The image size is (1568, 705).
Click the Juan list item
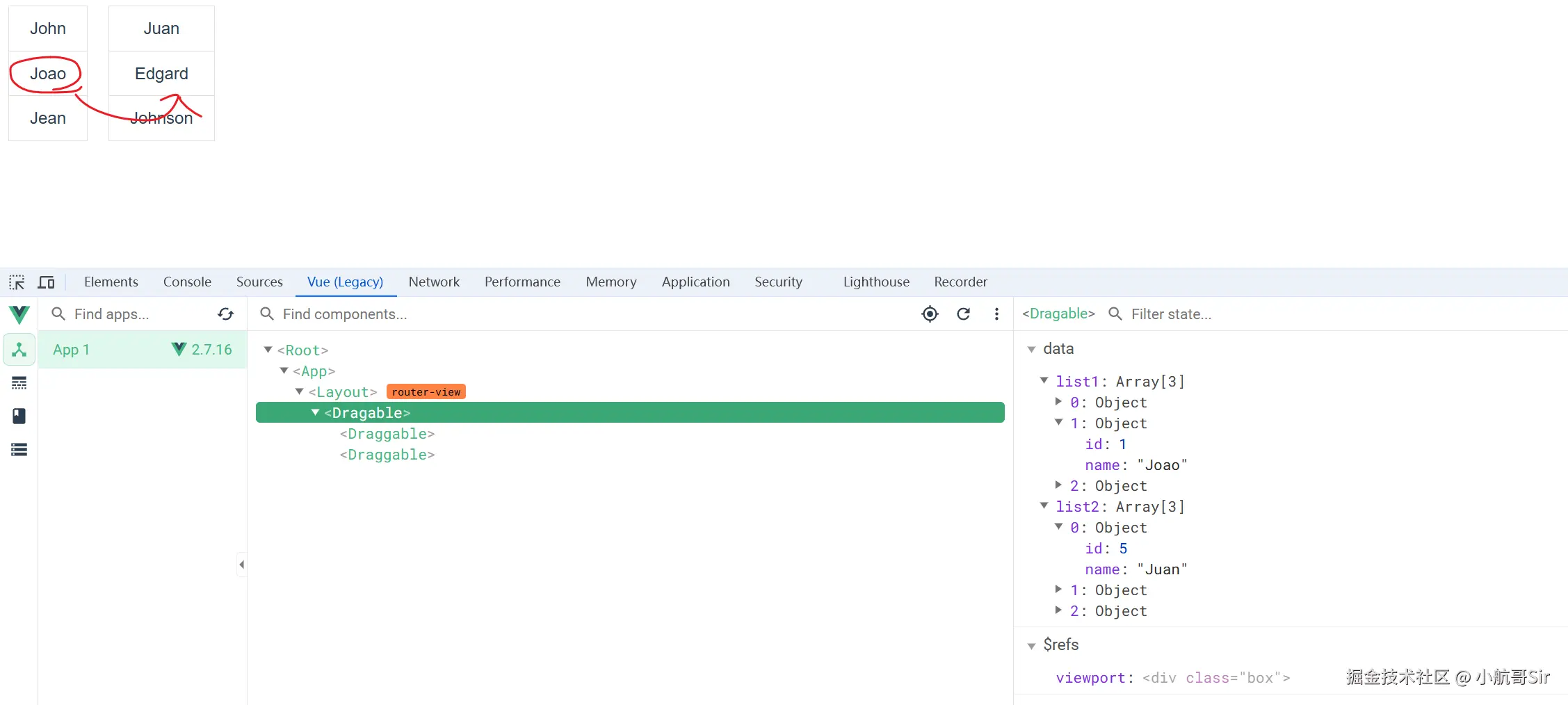(161, 29)
